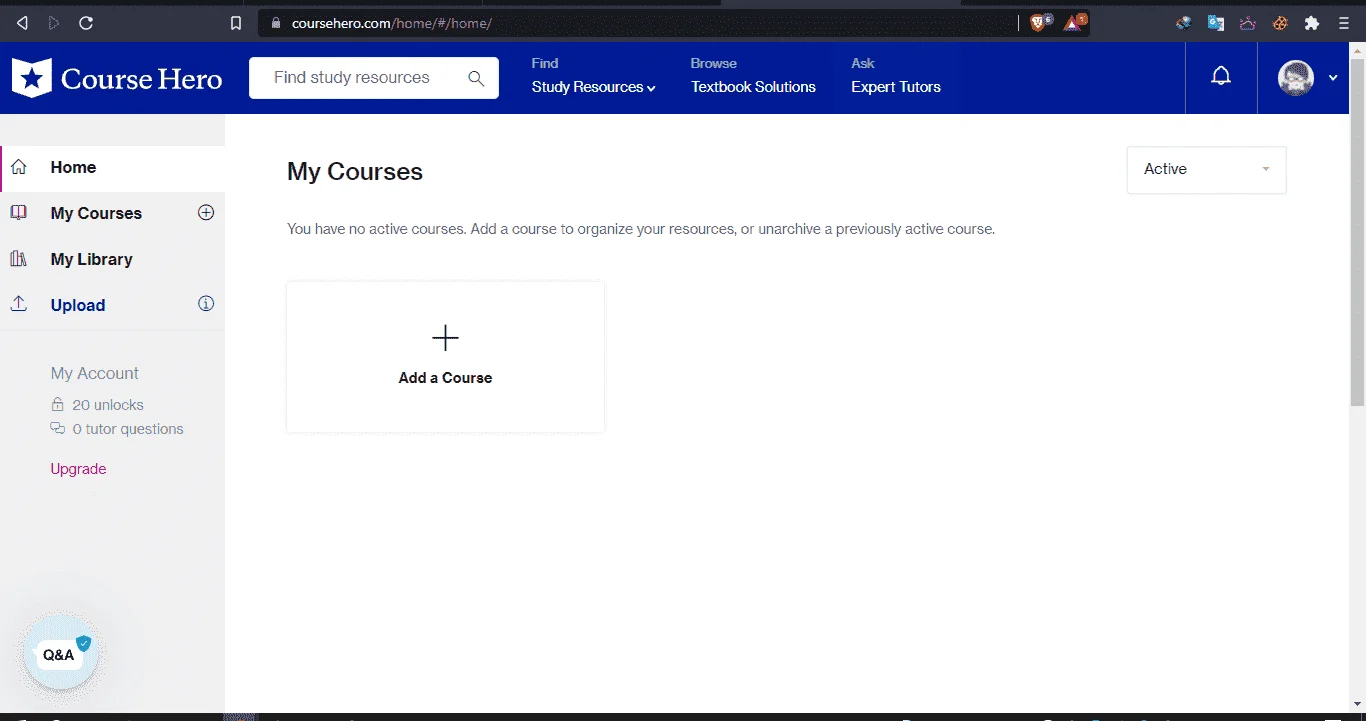Expand the profile menu arrow
This screenshot has width=1366, height=721.
[x=1333, y=78]
